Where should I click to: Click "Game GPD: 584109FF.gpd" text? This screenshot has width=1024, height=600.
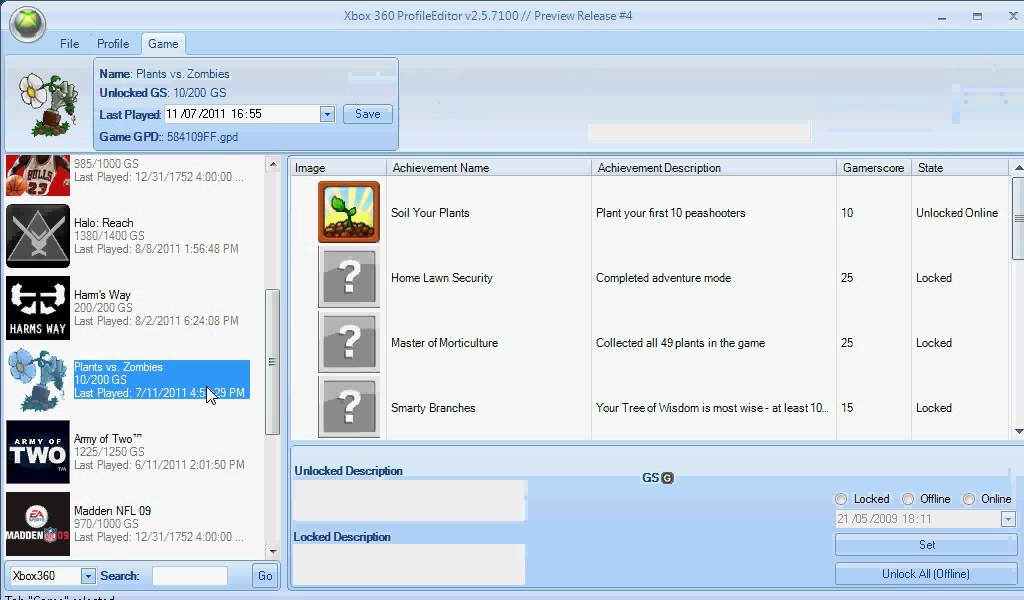168,137
